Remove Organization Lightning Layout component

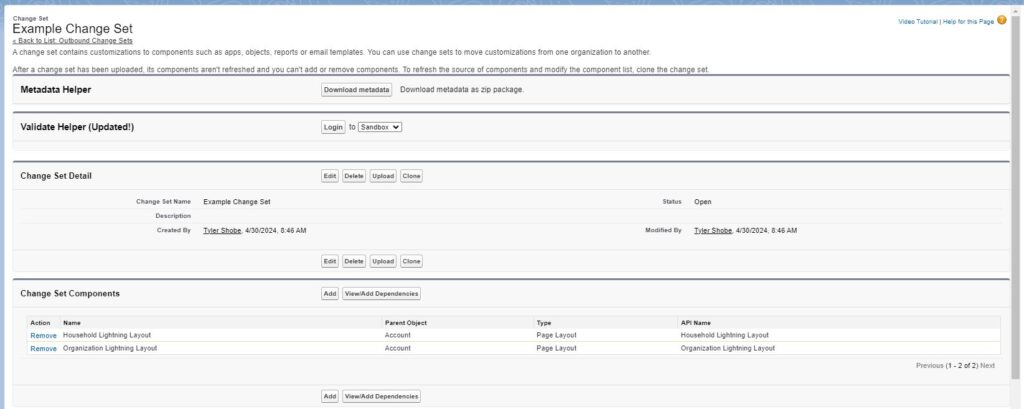44,349
